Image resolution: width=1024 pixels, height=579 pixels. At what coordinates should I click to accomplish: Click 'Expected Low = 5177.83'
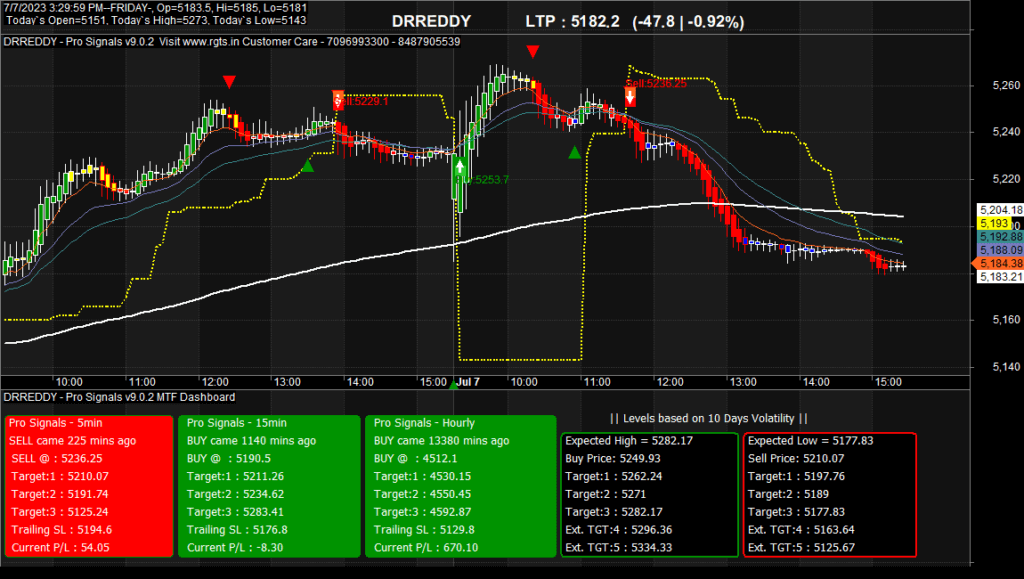click(810, 441)
